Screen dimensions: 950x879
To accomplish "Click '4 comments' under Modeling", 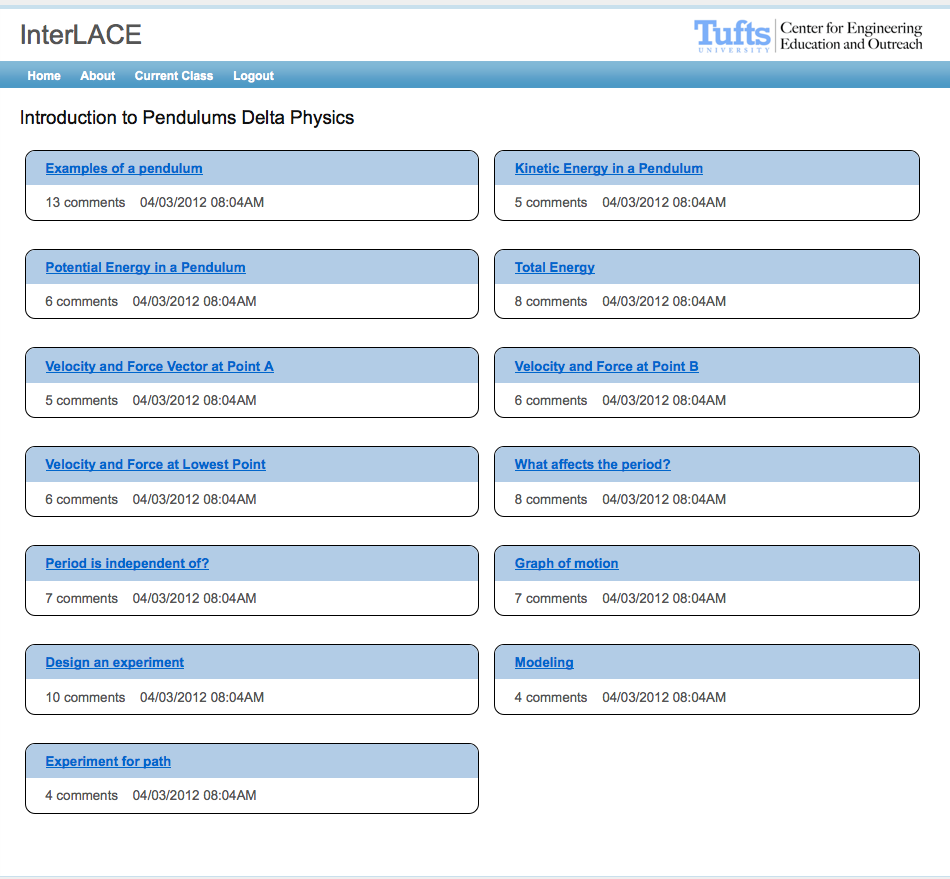I will point(551,697).
